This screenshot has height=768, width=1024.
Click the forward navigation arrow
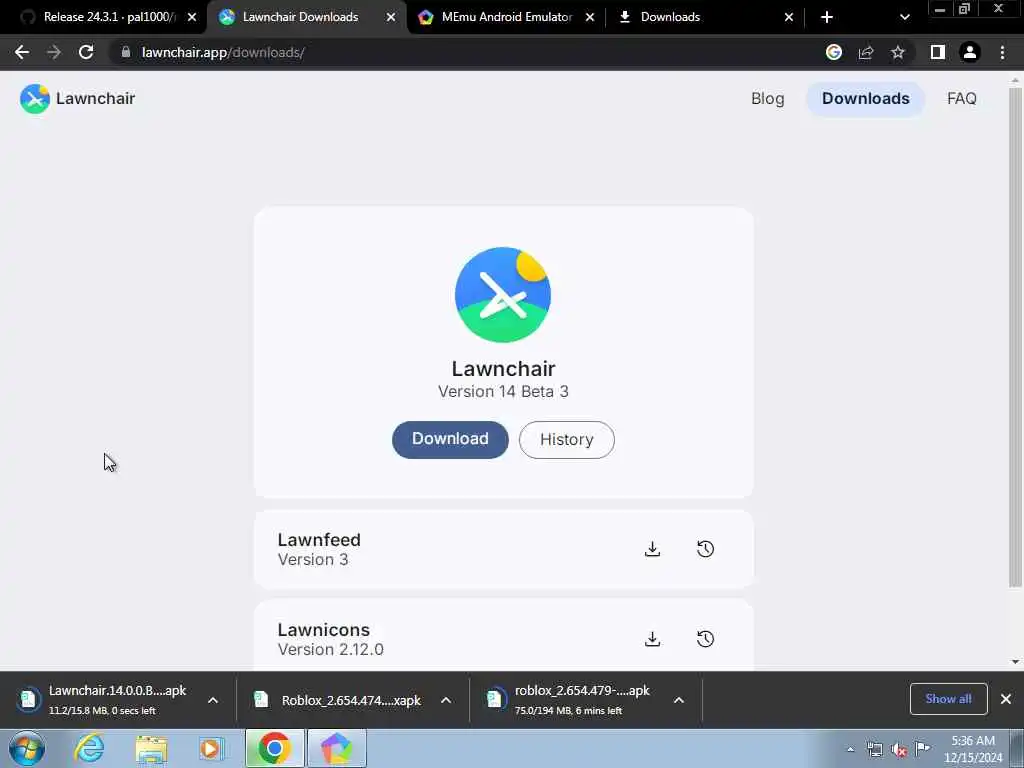54,52
